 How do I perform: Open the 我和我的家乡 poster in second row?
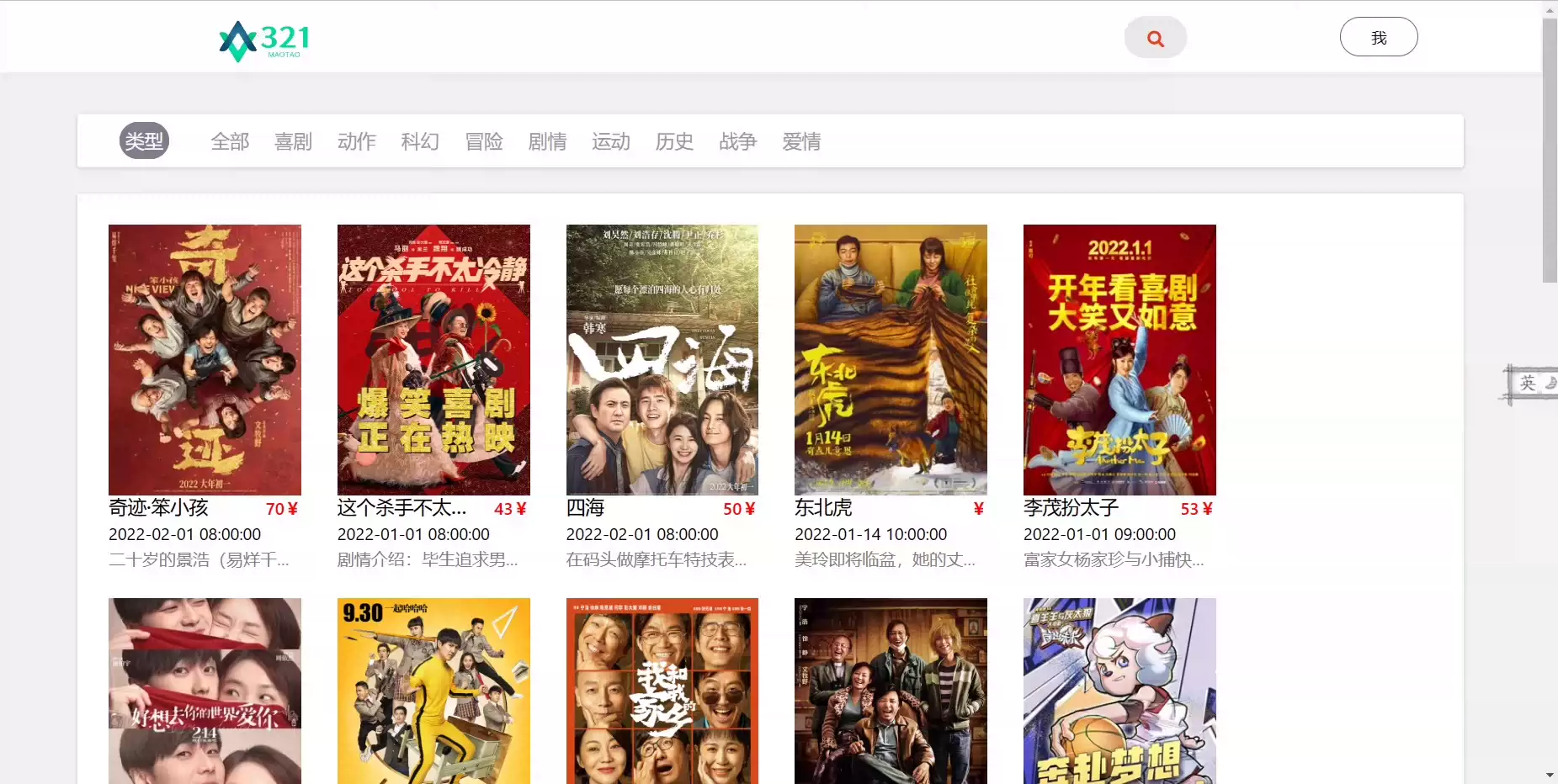[662, 690]
